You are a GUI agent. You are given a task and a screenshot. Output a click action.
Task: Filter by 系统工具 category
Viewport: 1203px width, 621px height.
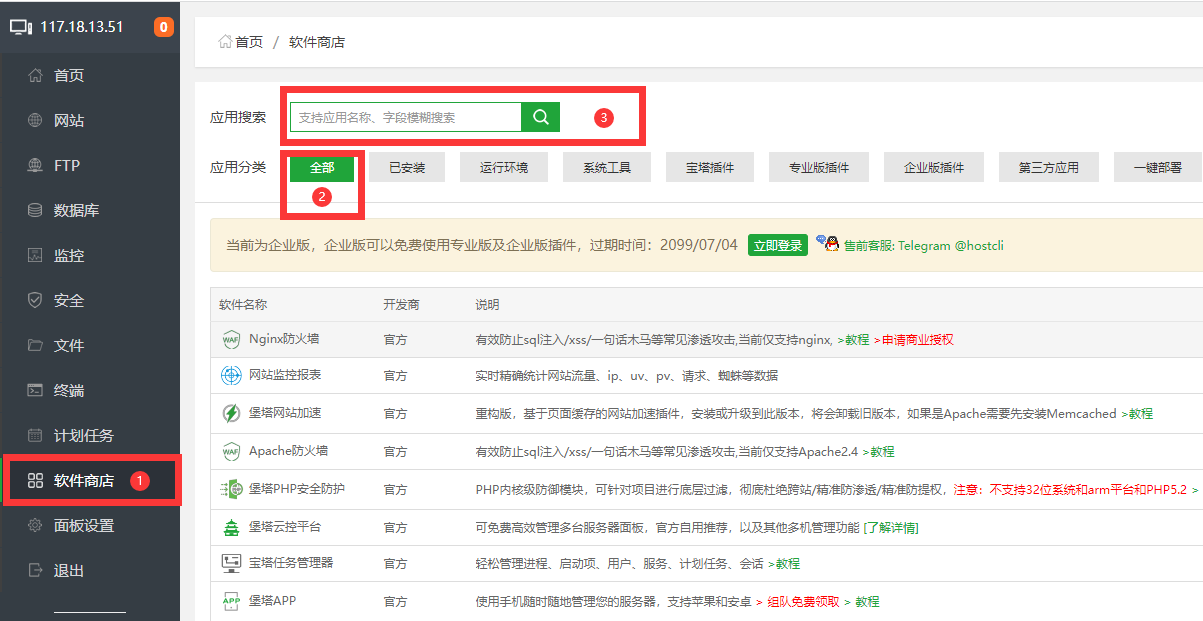pyautogui.click(x=607, y=167)
